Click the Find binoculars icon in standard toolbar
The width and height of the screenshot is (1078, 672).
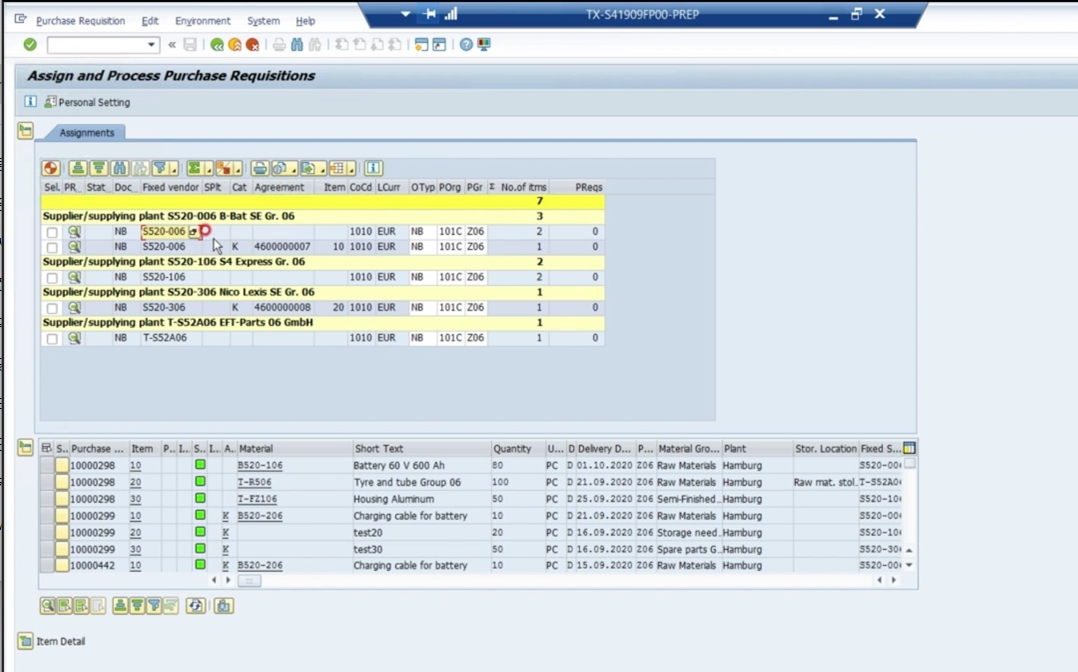(297, 45)
